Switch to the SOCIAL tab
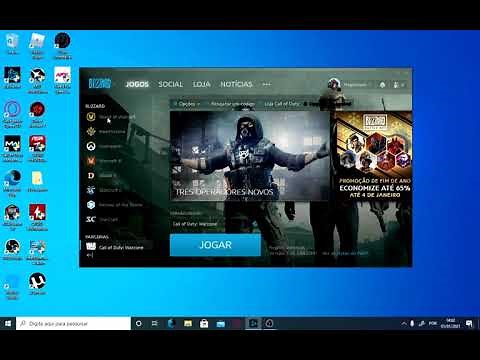The height and width of the screenshot is (360, 480). pyautogui.click(x=170, y=84)
